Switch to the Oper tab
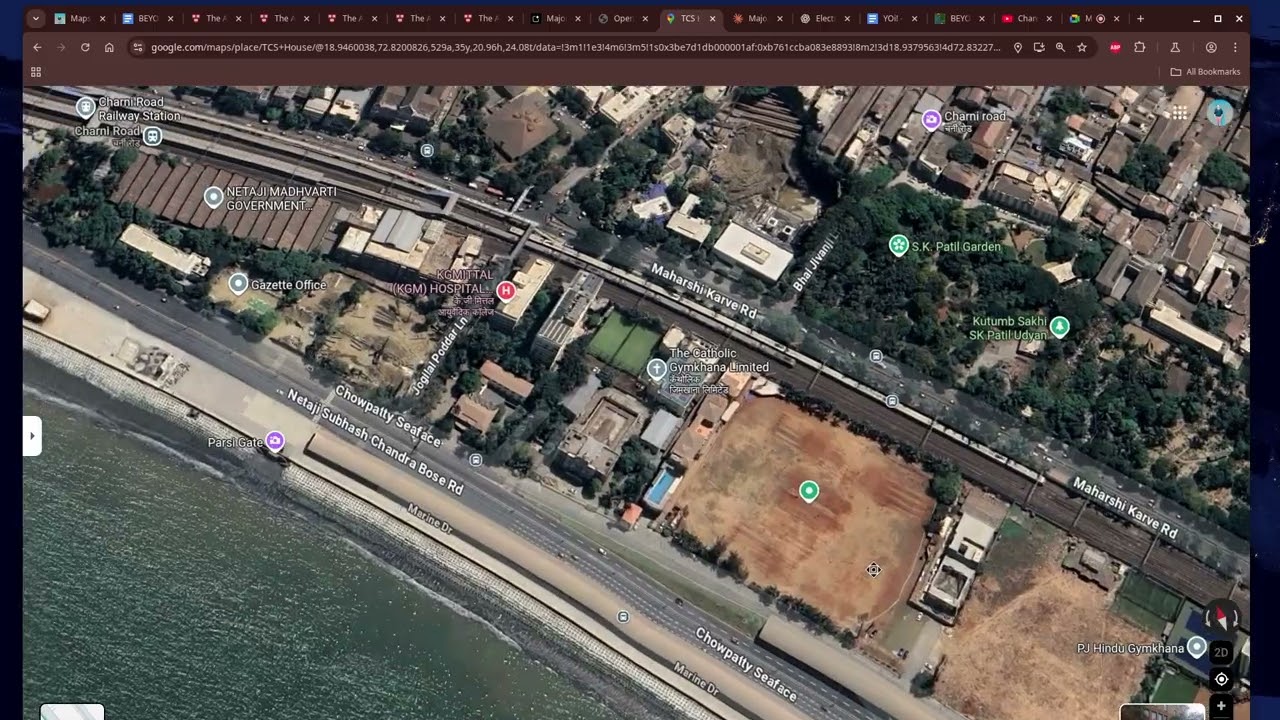Viewport: 1280px width, 720px height. coord(622,18)
